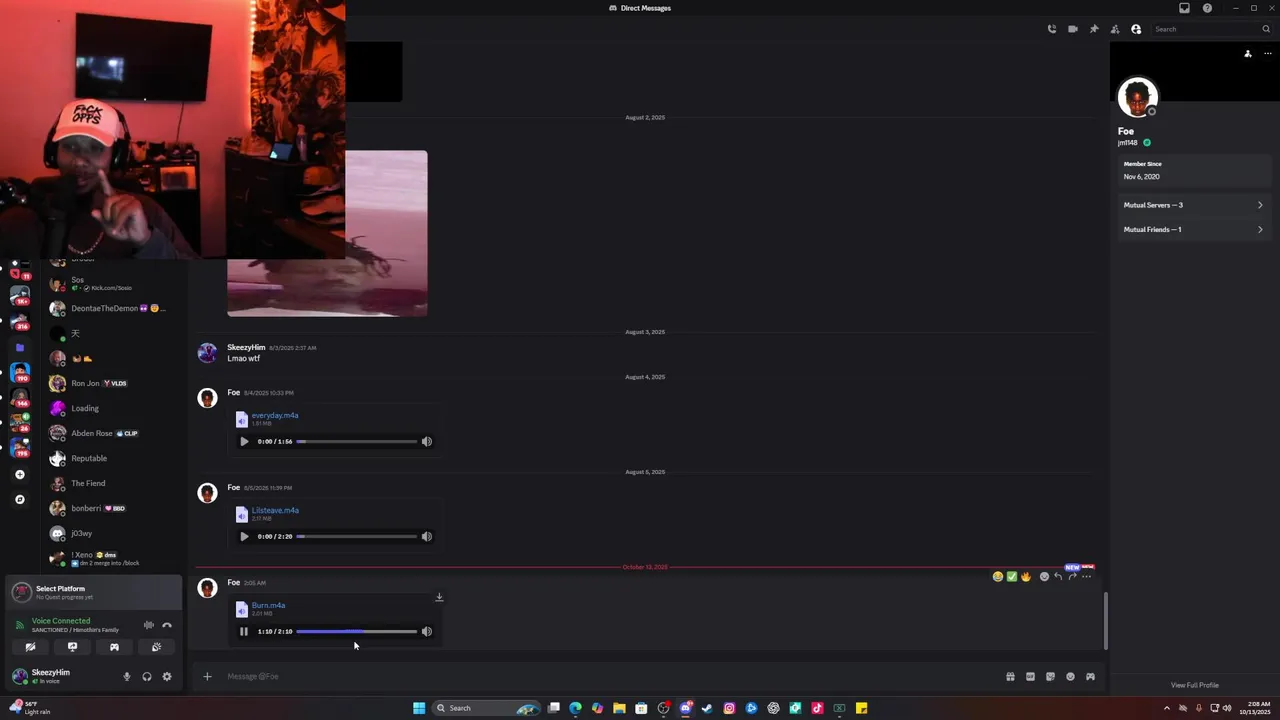The width and height of the screenshot is (1280, 720).
Task: Mute the Lilsteave.m4a volume
Action: click(427, 537)
